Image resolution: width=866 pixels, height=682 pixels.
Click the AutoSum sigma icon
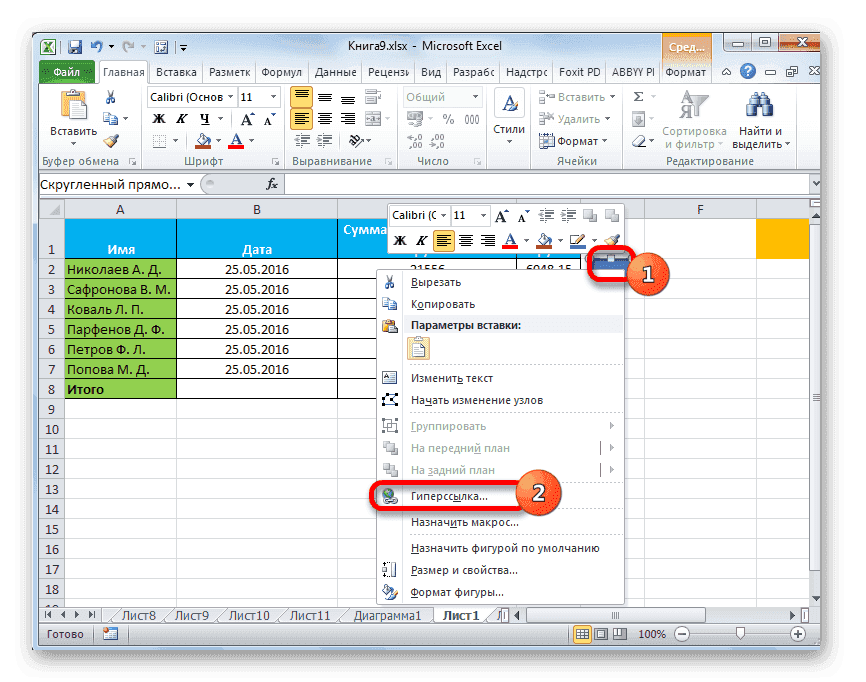639,95
